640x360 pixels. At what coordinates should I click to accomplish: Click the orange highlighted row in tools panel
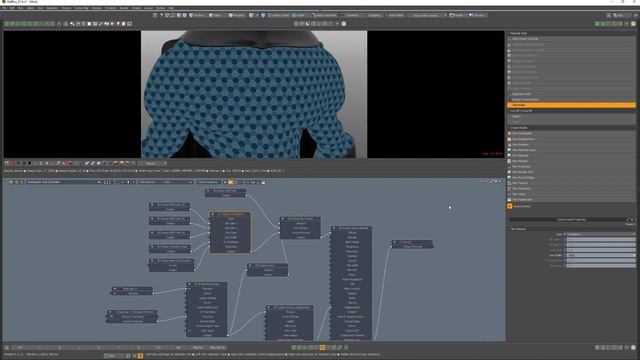pos(571,105)
